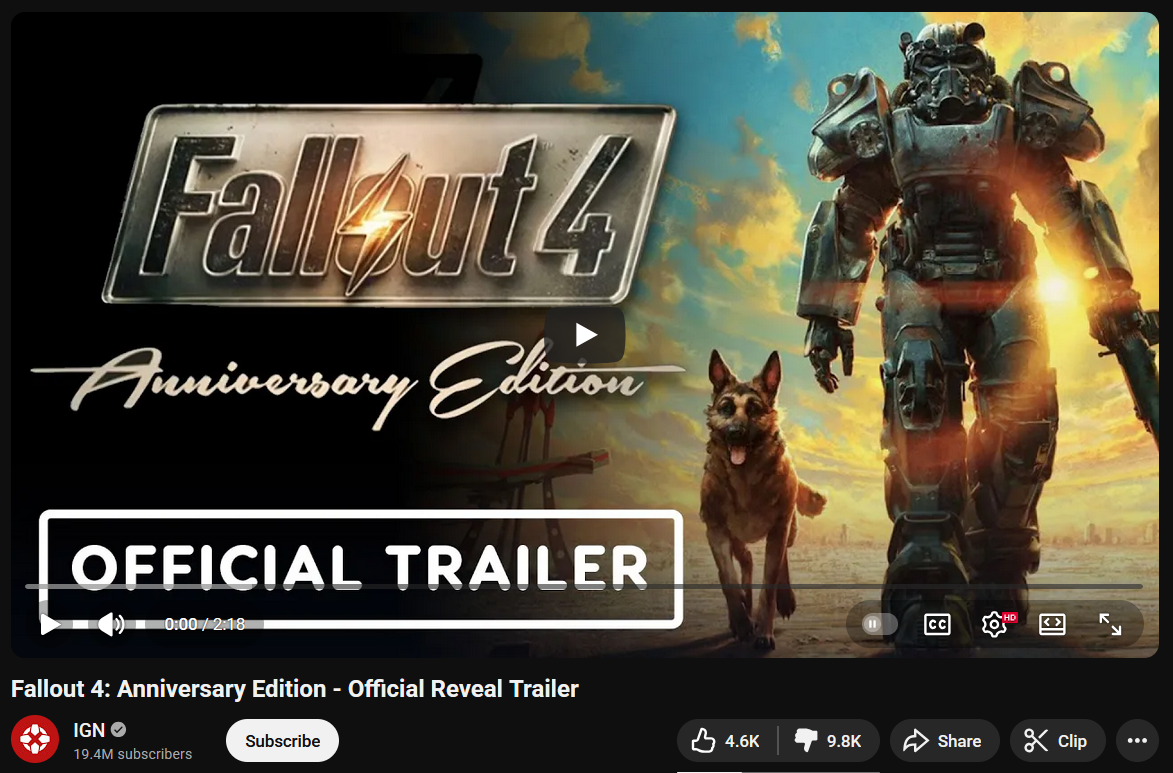Dislike the video with thumbs down
Screen dimensions: 1173x773
pyautogui.click(x=828, y=741)
